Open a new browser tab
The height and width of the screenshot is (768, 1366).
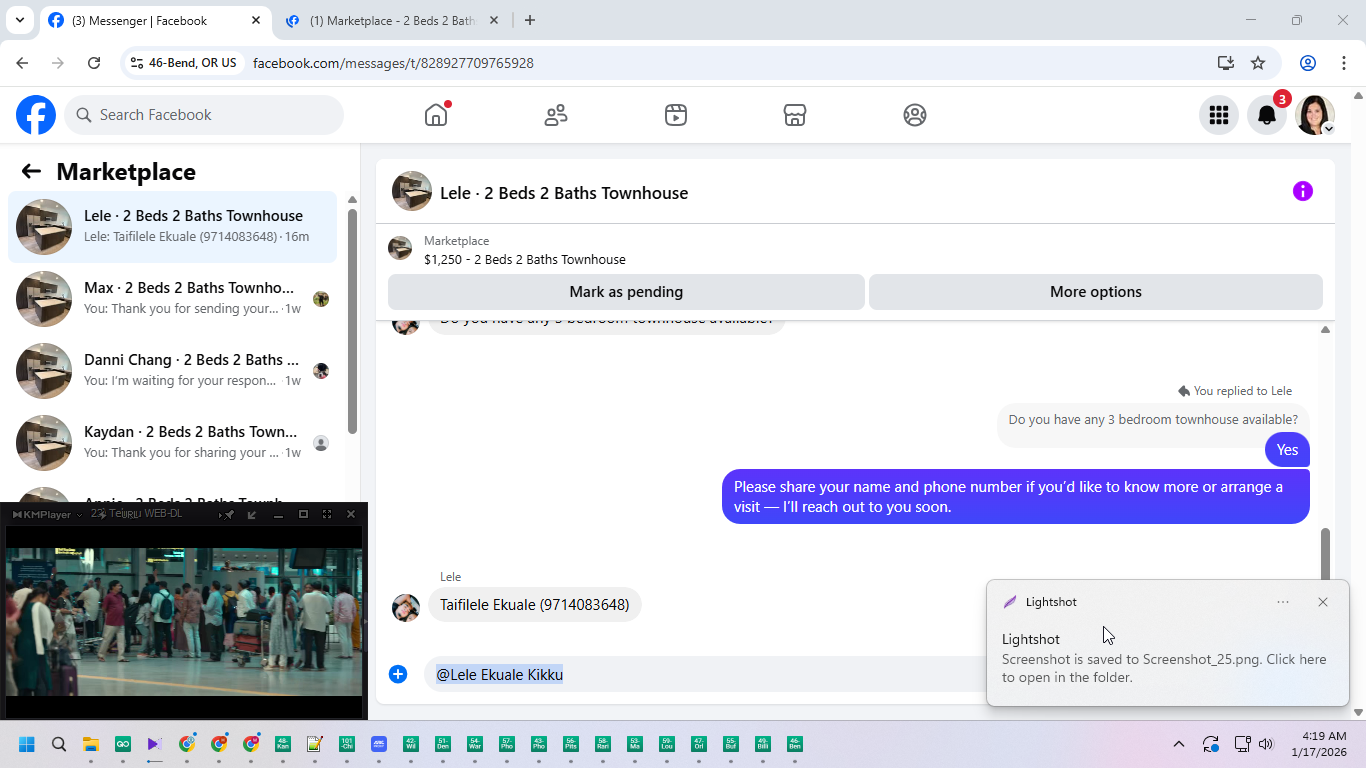[x=530, y=20]
